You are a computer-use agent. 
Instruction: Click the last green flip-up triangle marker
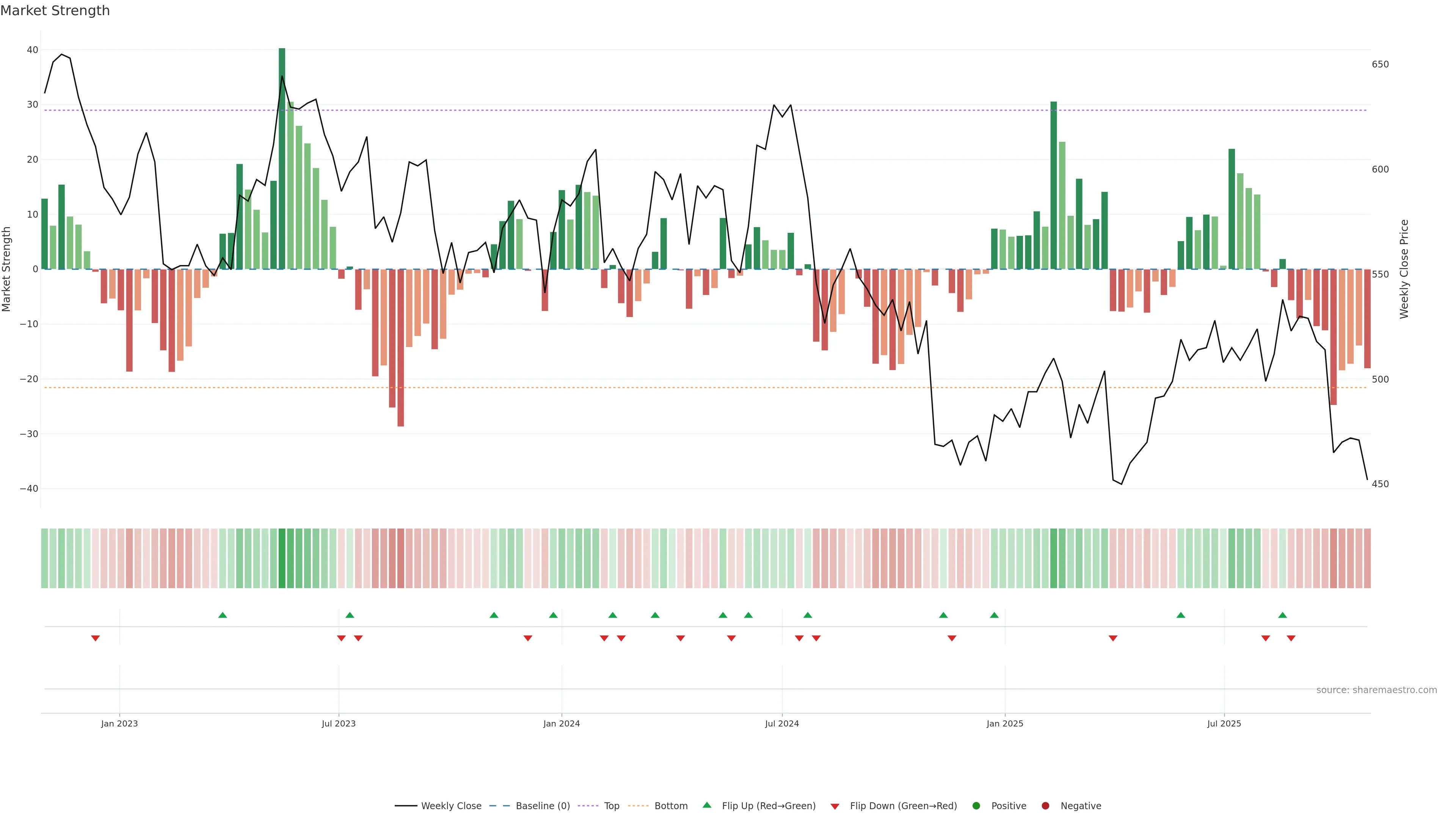coord(1282,615)
